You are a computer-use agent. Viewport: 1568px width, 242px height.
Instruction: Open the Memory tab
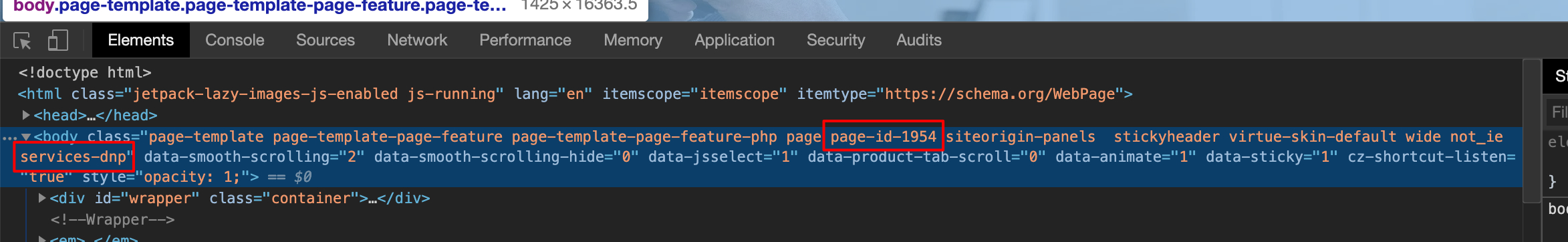point(633,40)
